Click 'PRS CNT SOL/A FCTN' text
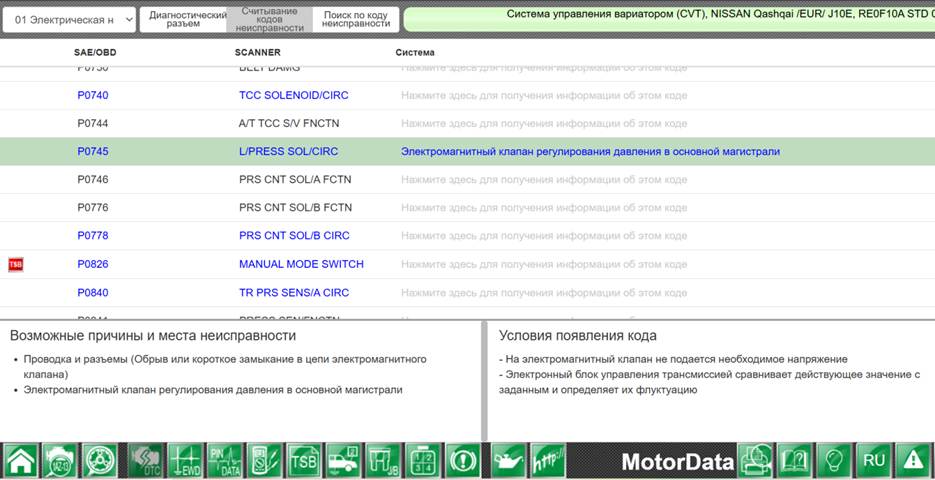935x480 pixels. pos(295,179)
